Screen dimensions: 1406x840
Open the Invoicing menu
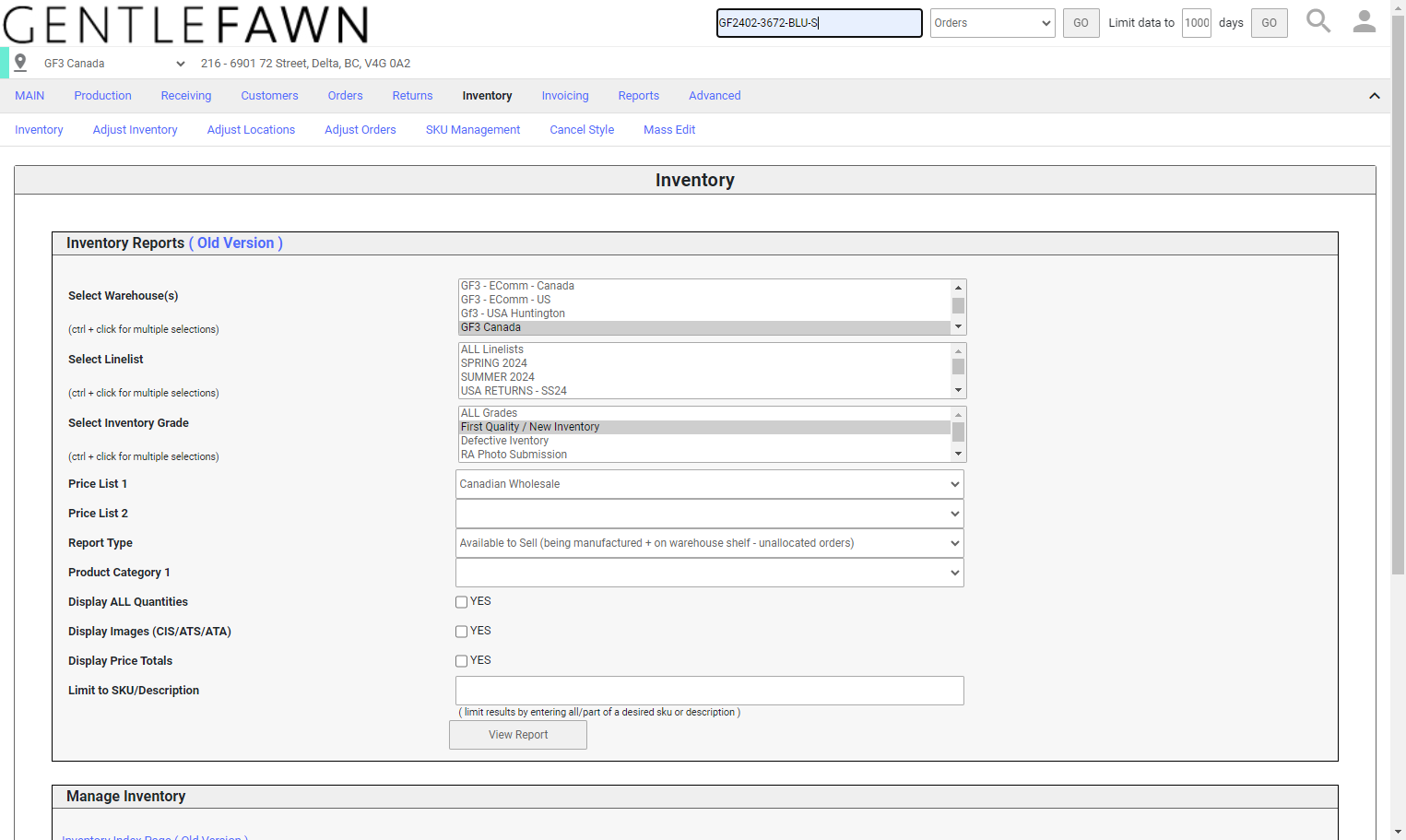565,96
